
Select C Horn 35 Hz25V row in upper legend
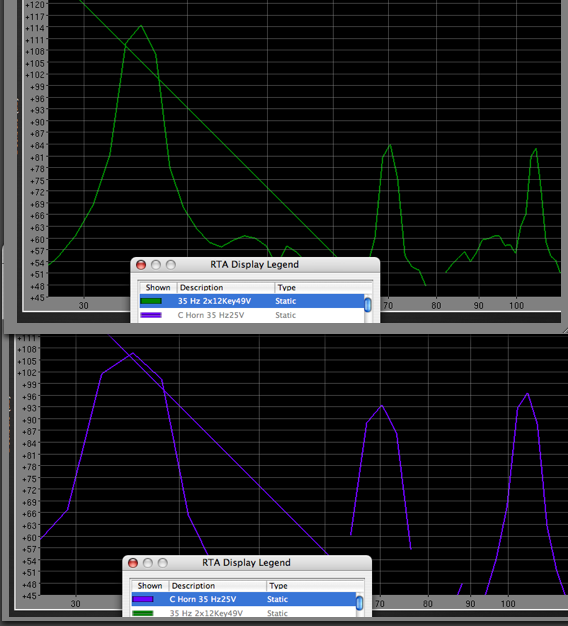[251, 315]
